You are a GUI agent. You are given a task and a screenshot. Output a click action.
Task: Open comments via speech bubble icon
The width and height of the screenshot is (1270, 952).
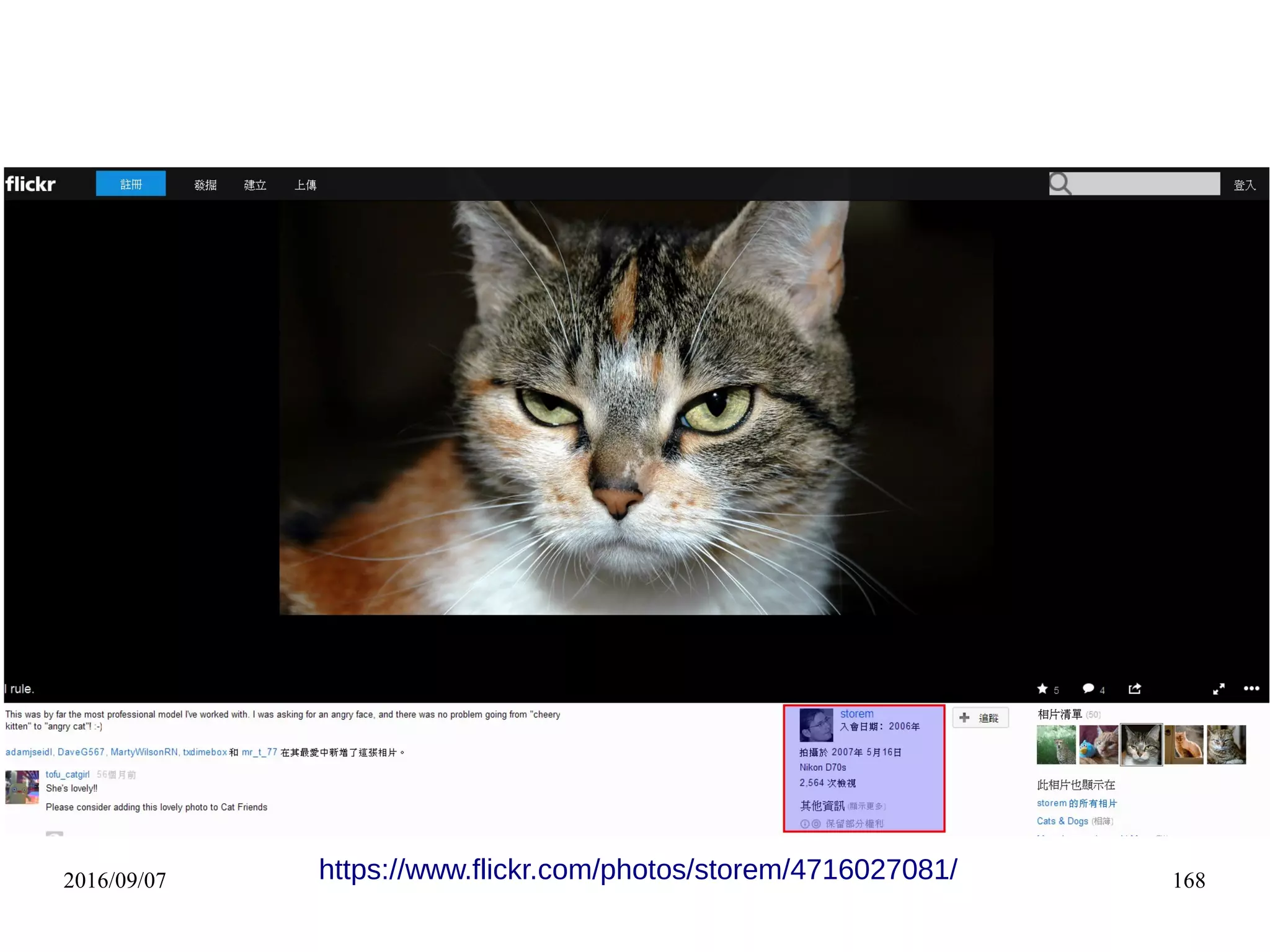[1088, 688]
